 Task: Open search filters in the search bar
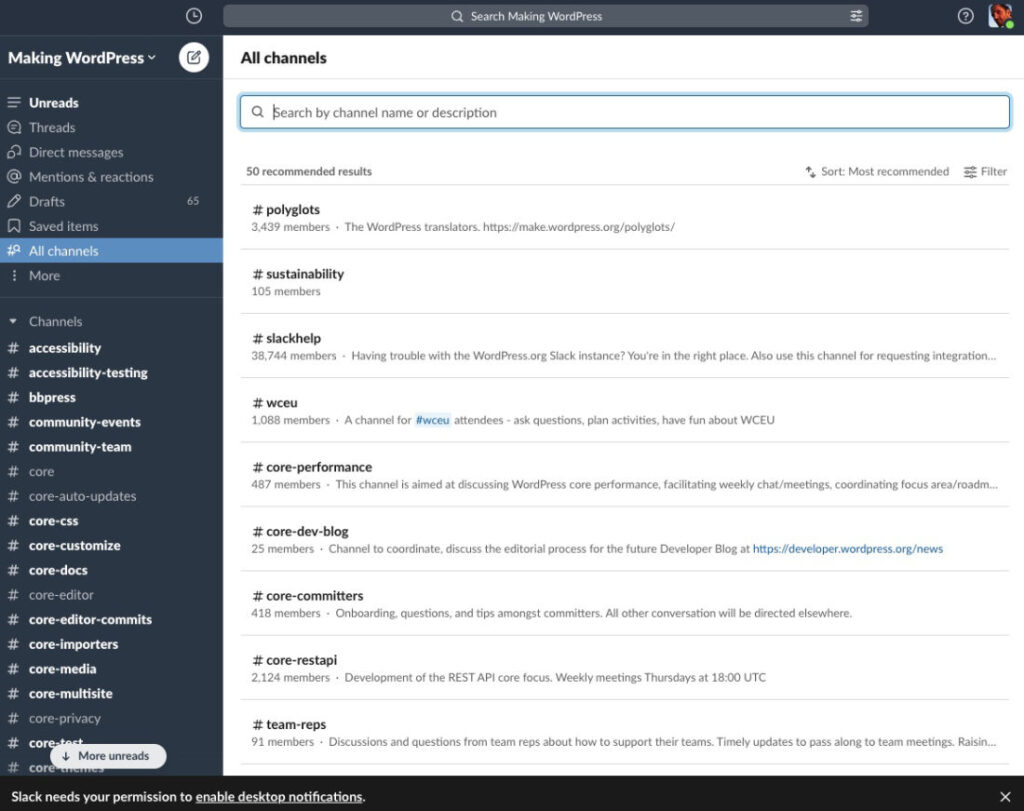click(856, 16)
